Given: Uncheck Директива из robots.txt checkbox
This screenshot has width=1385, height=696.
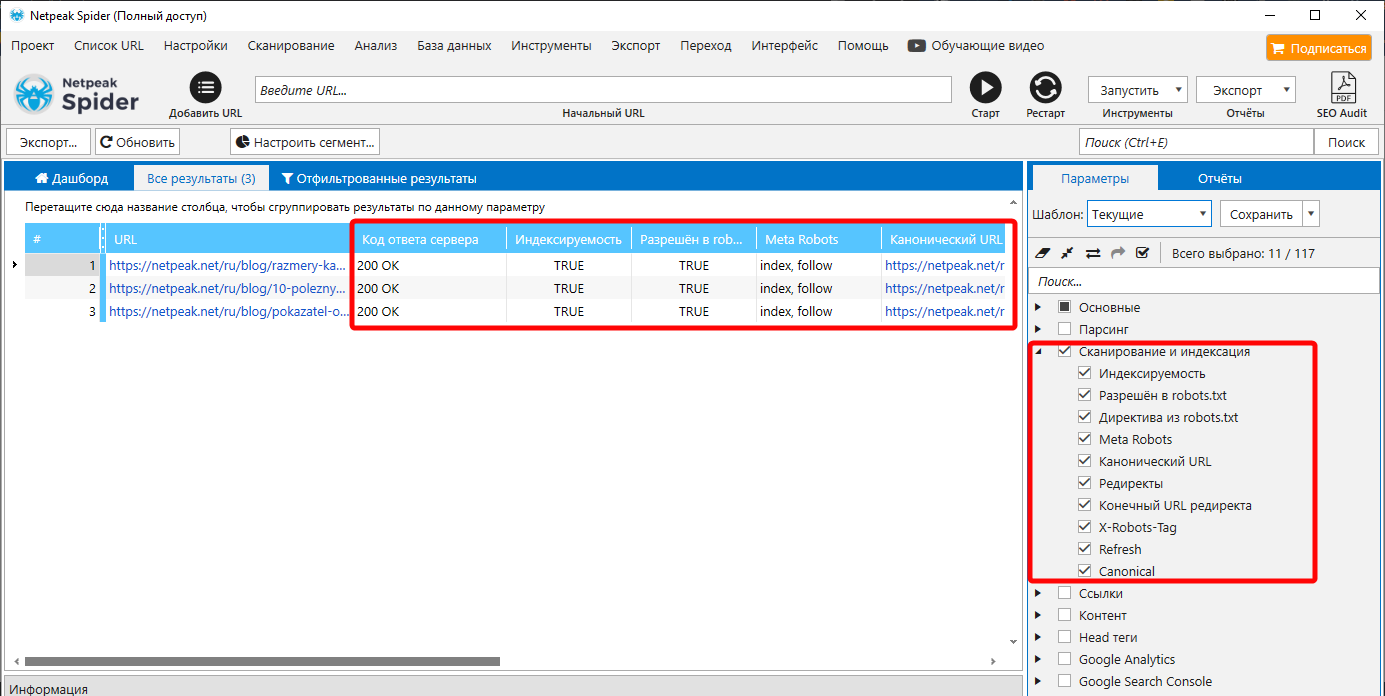Looking at the screenshot, I should [x=1085, y=417].
